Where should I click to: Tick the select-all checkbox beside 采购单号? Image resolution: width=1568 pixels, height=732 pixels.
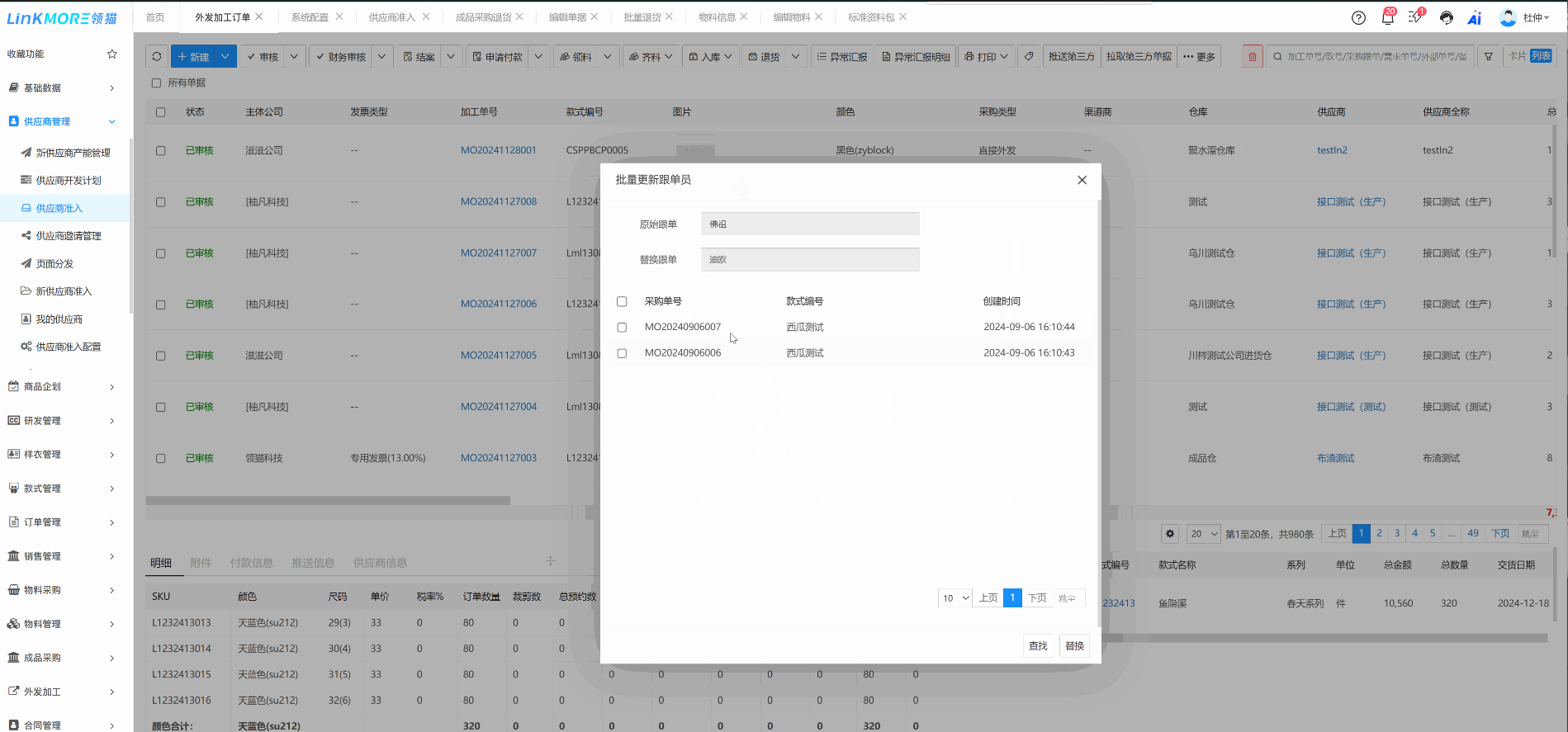click(622, 302)
